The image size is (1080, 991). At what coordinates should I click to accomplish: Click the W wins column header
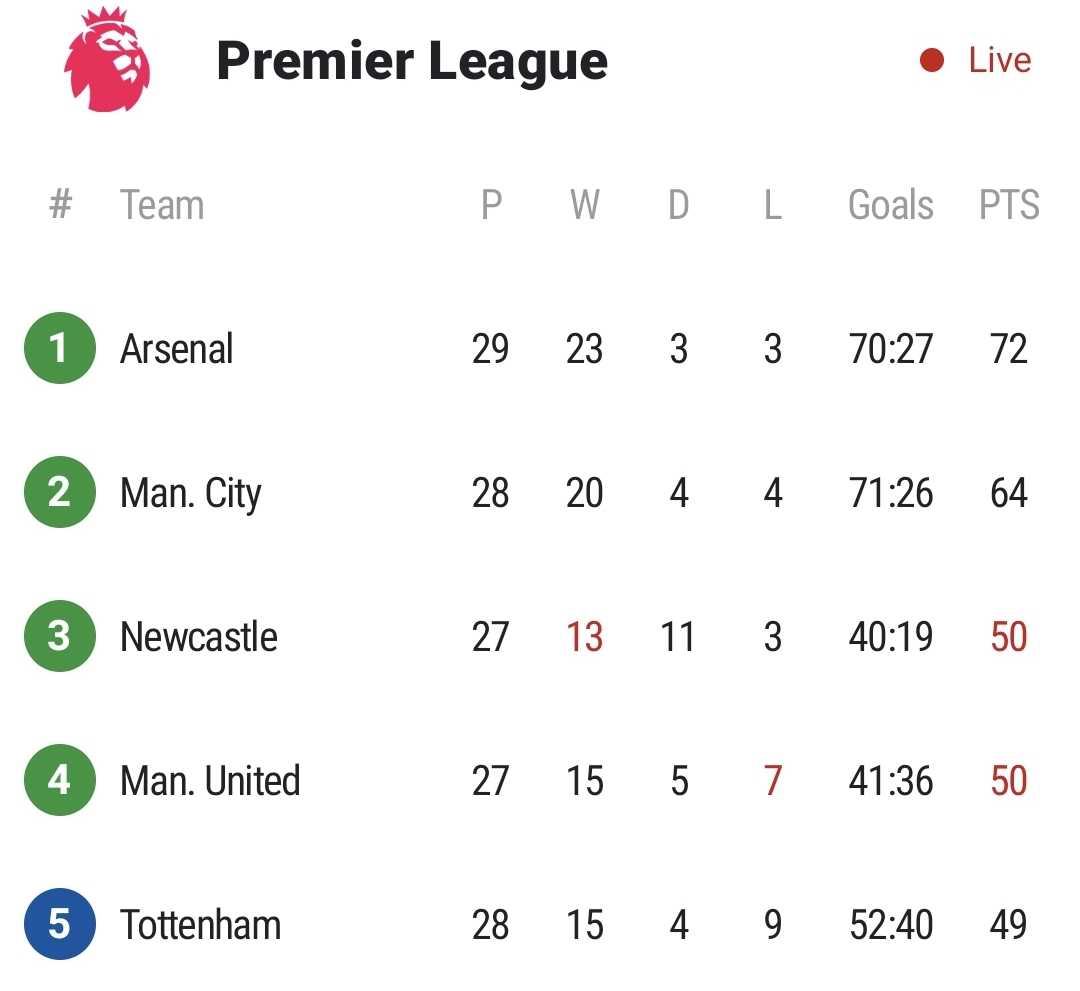[585, 205]
